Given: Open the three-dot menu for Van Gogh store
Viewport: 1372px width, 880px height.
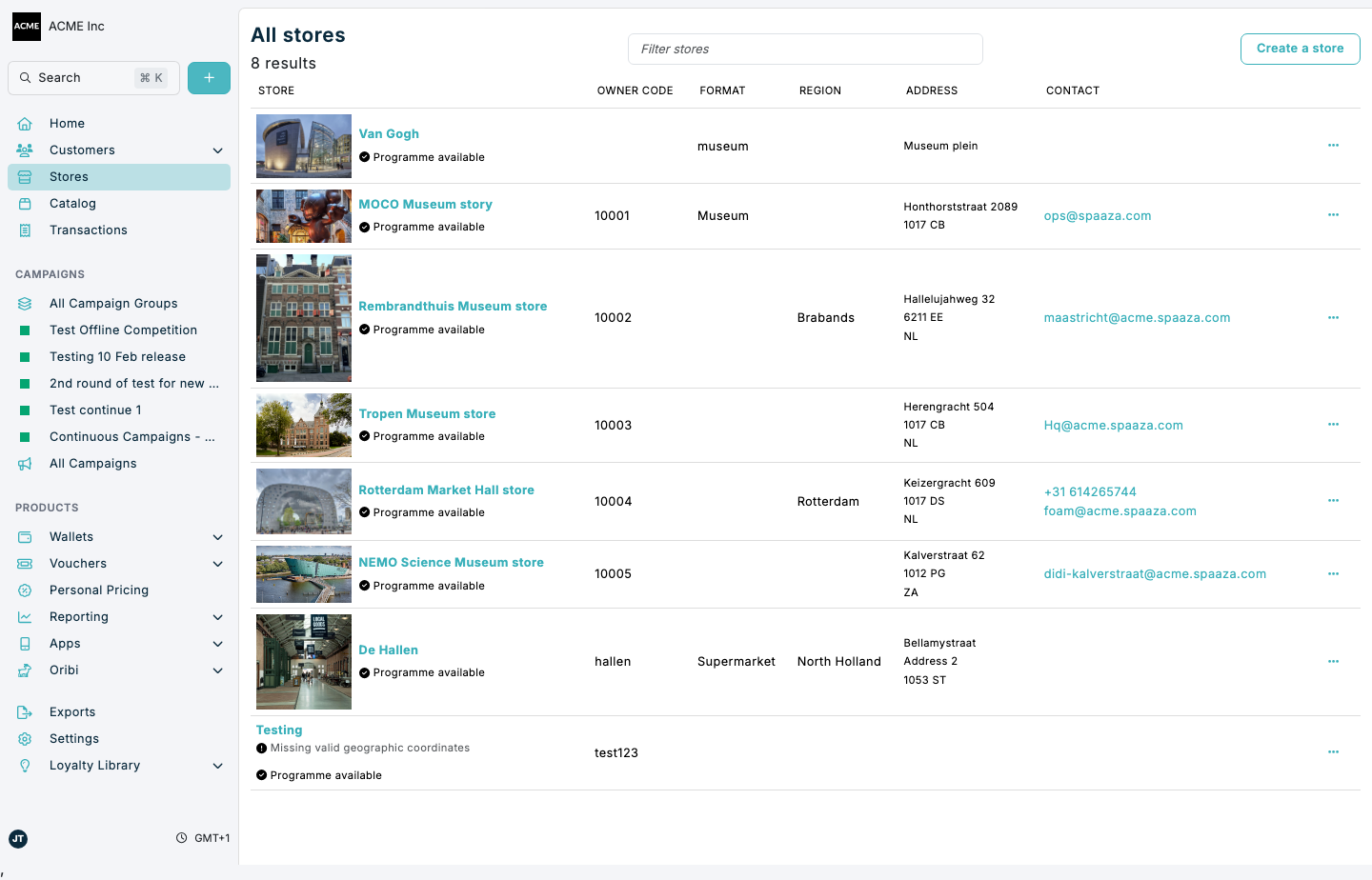Looking at the screenshot, I should click(x=1333, y=146).
